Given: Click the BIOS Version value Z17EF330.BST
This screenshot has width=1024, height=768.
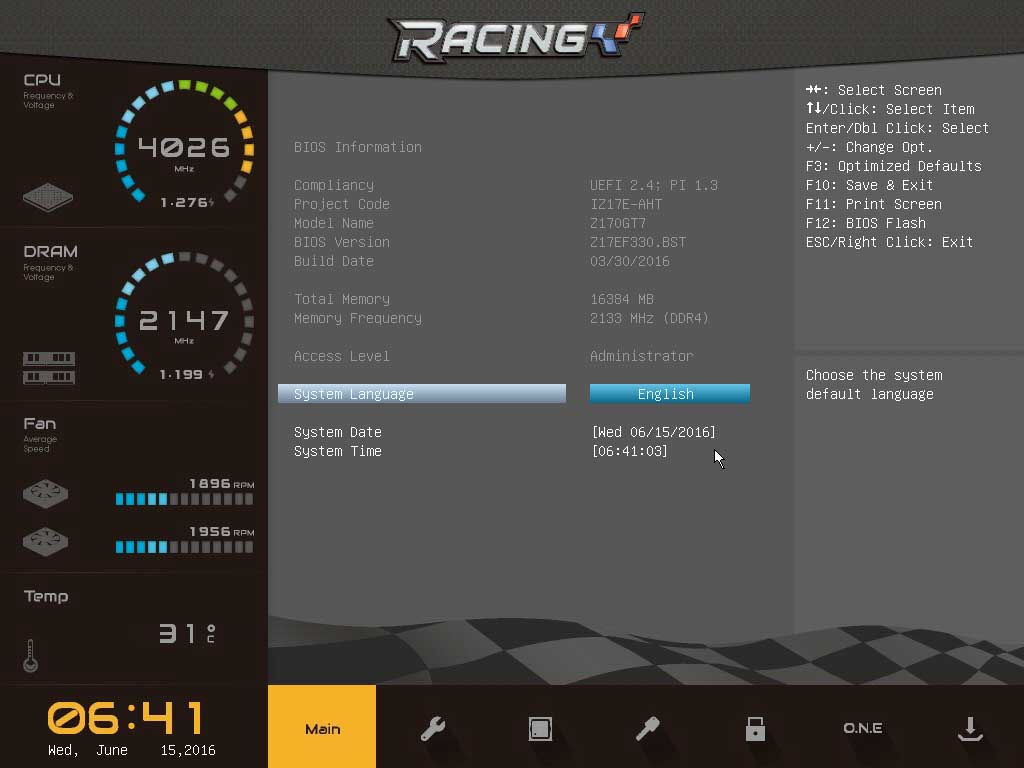Looking at the screenshot, I should pos(638,242).
